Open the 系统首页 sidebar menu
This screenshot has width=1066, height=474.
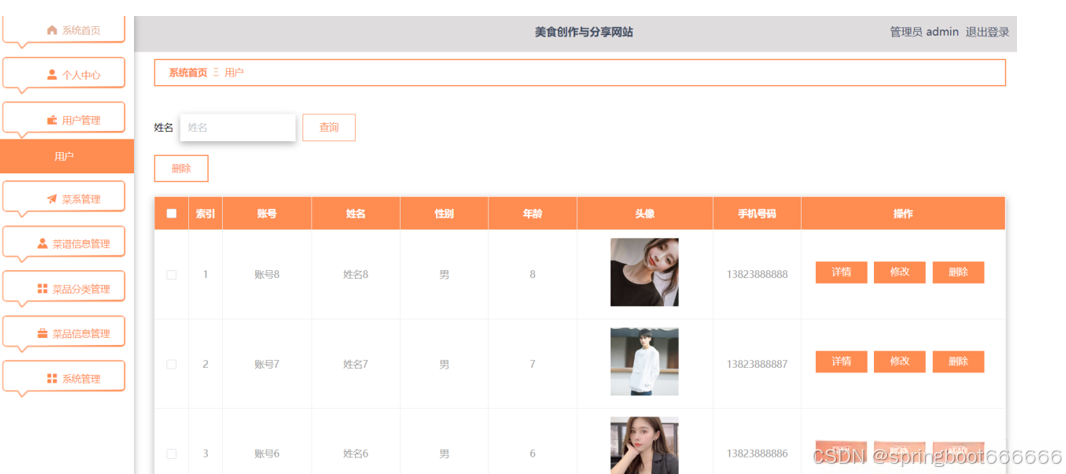[64, 30]
